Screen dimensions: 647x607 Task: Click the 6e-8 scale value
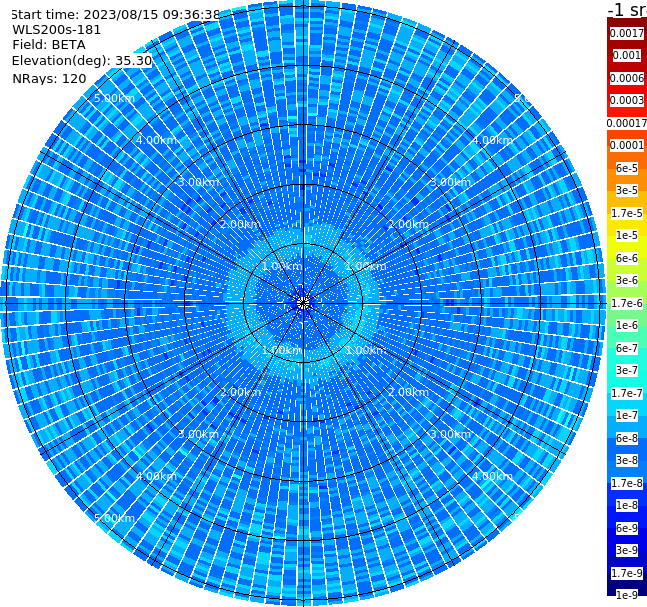(627, 438)
